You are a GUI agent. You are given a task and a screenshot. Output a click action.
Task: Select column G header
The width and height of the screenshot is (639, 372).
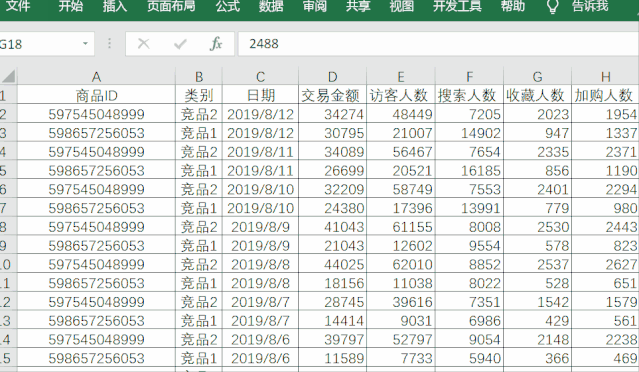(x=538, y=76)
